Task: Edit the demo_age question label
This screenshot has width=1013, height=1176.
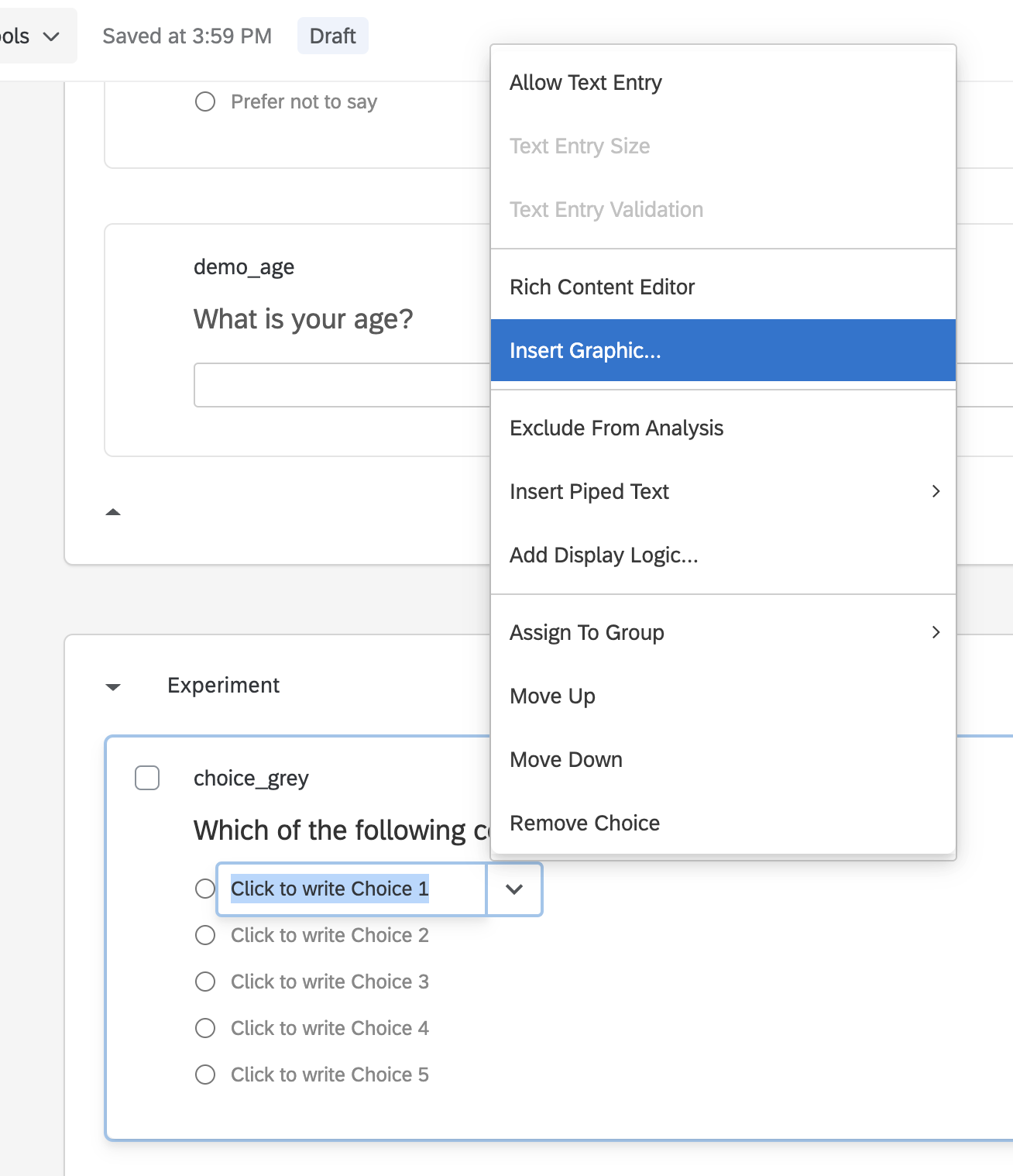Action: tap(244, 267)
